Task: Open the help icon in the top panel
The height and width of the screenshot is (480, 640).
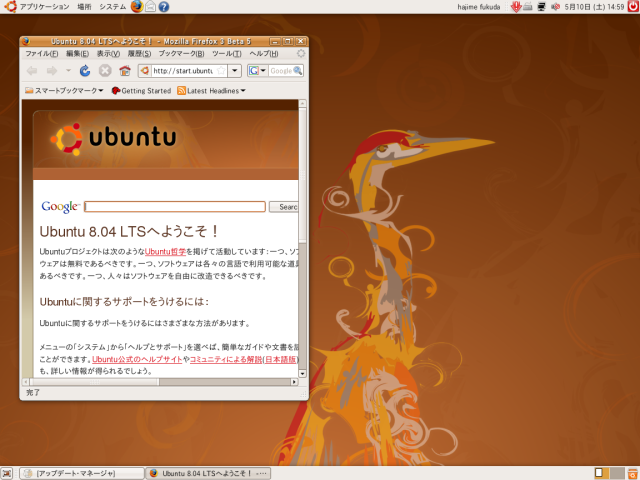Action: (x=164, y=7)
